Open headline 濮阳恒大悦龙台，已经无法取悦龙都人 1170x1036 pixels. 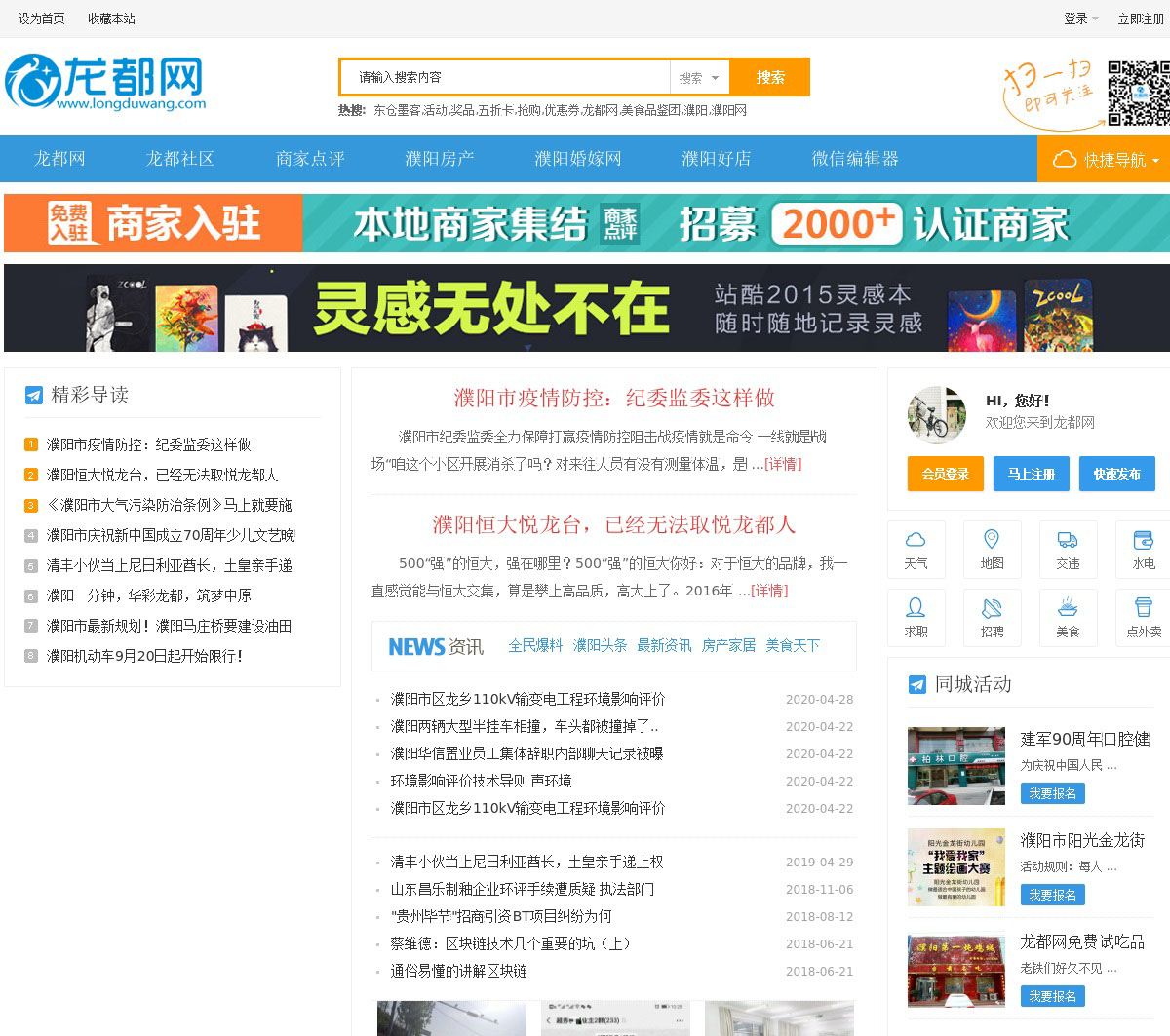614,524
